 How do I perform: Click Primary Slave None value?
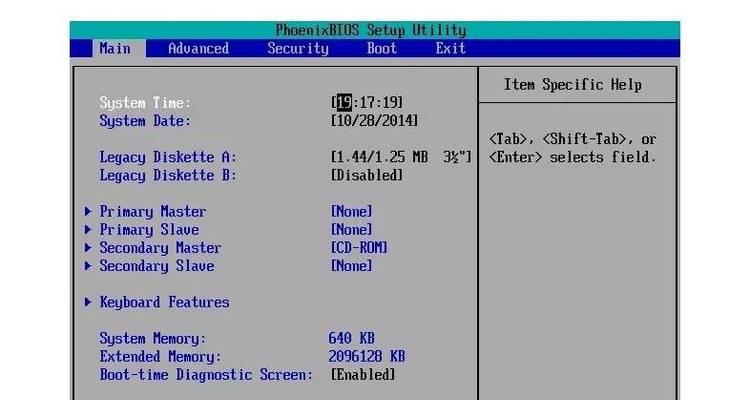point(351,230)
